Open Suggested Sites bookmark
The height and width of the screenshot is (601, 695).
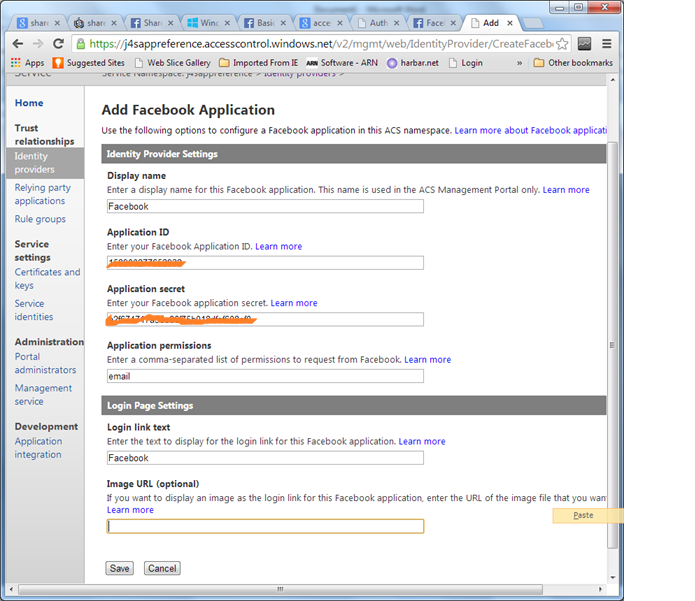click(x=89, y=63)
